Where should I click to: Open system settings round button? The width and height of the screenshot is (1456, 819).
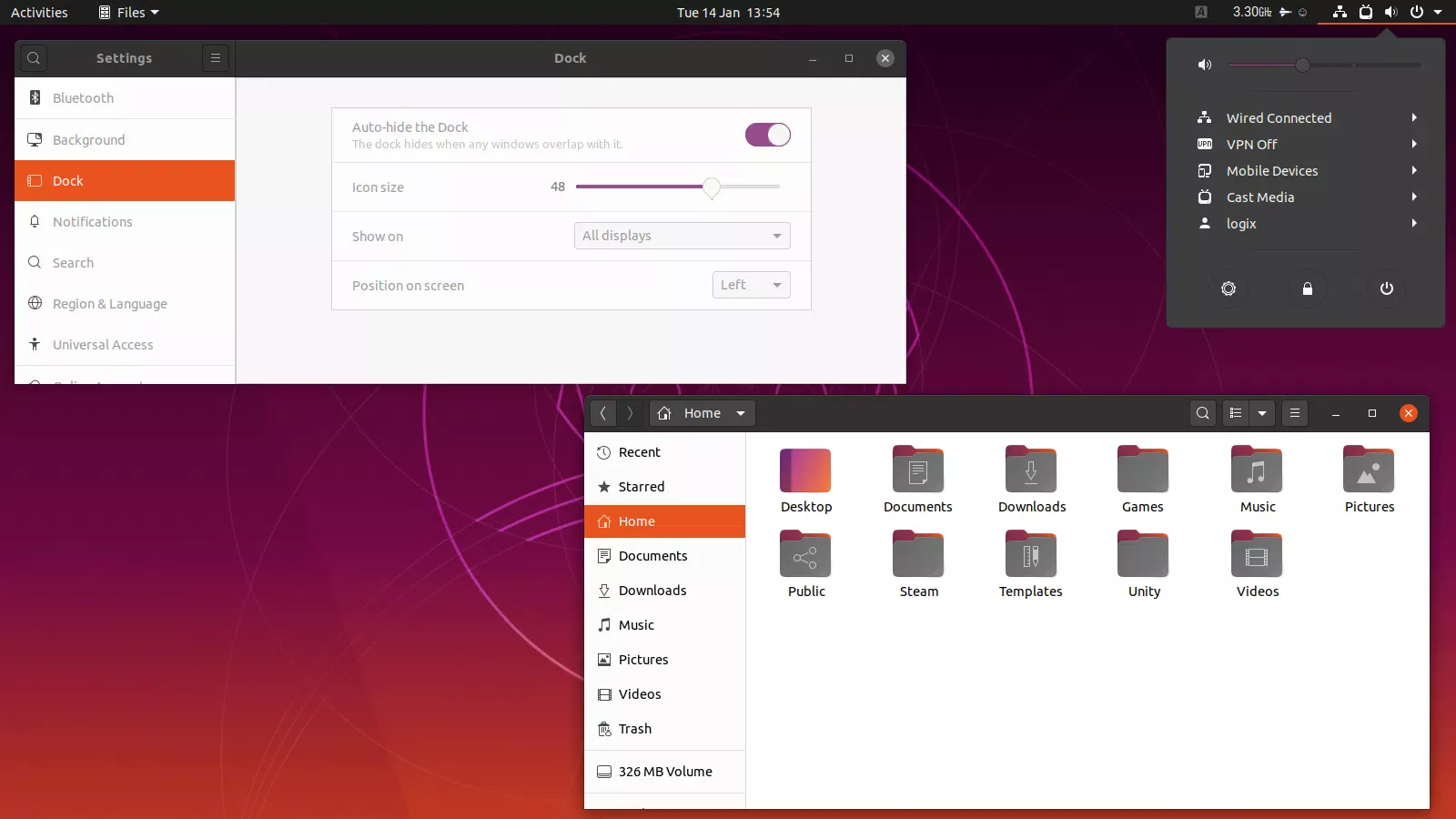tap(1228, 288)
